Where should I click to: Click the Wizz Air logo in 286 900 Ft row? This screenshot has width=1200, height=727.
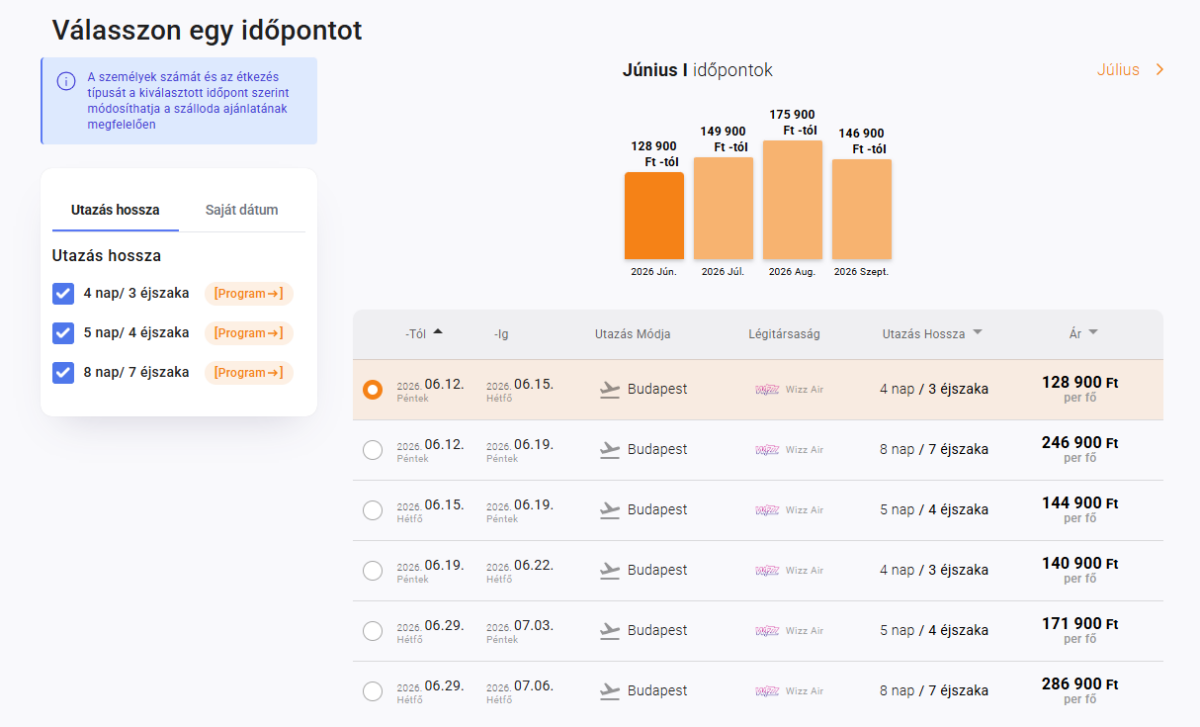click(x=767, y=691)
